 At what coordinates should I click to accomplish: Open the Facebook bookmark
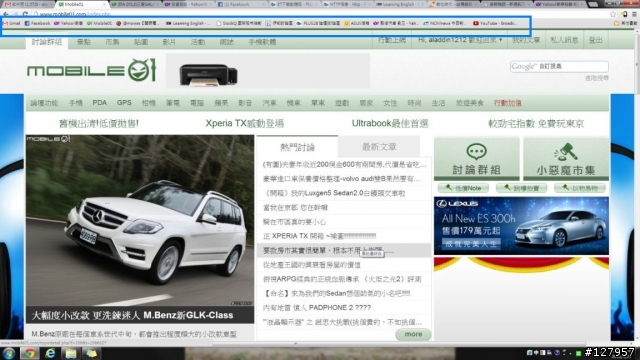[37, 23]
